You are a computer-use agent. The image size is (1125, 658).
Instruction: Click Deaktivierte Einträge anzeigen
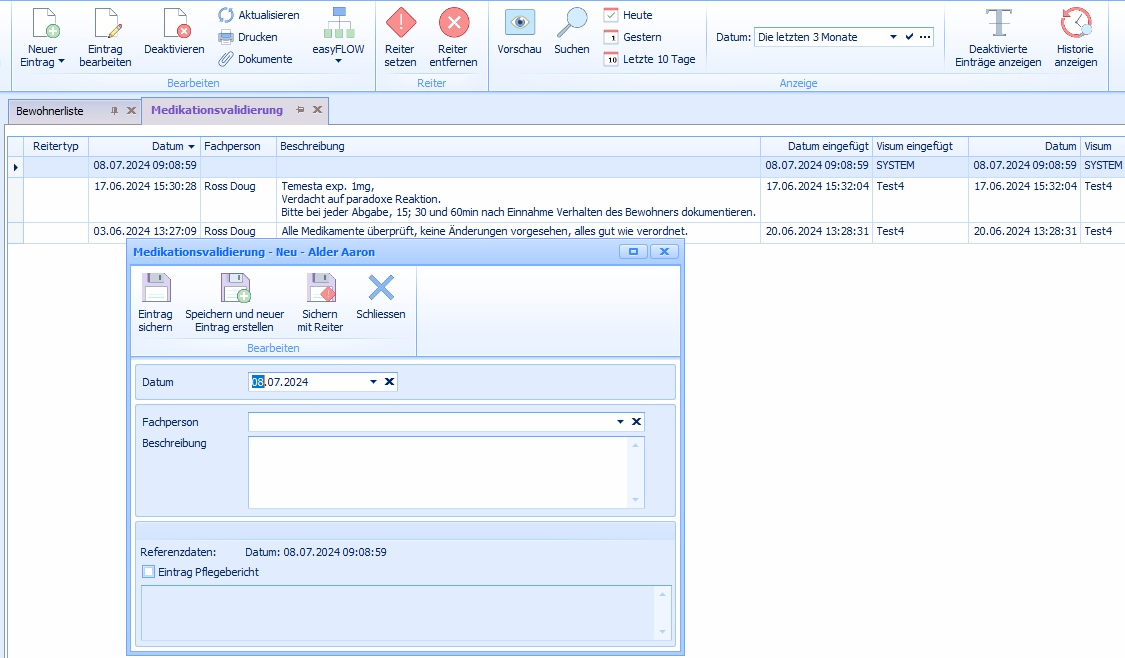point(998,37)
